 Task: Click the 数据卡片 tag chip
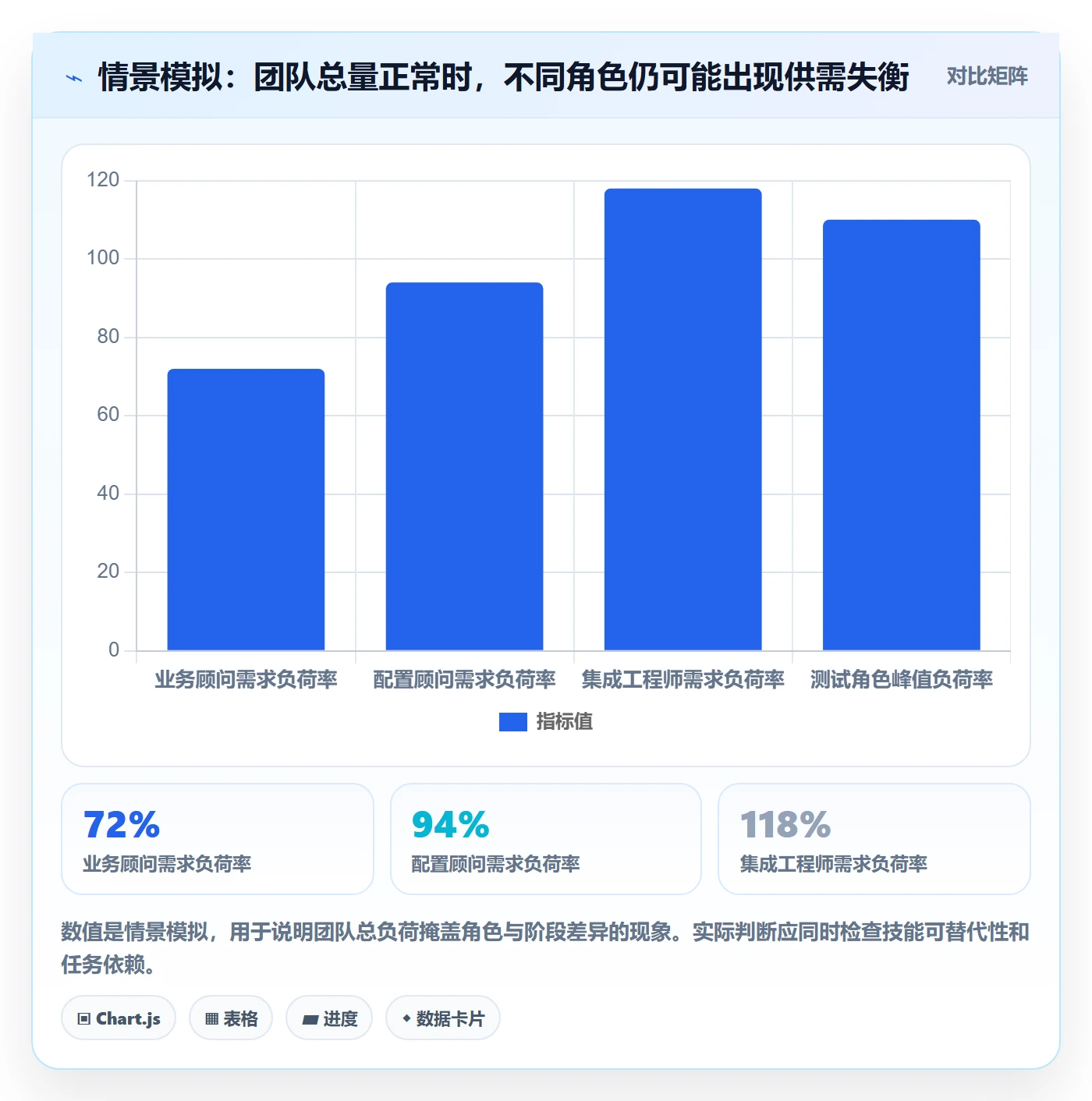click(x=443, y=1018)
